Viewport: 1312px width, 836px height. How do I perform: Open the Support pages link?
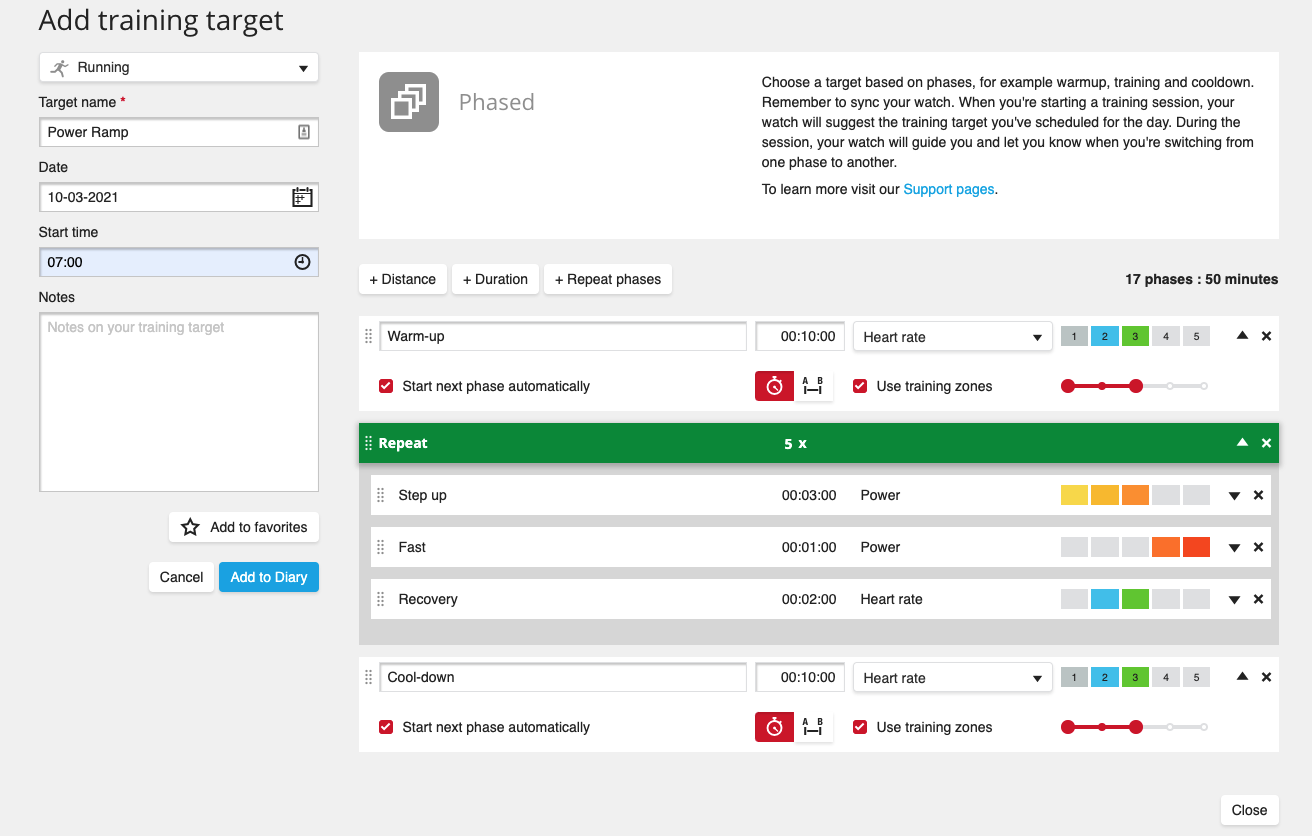click(948, 189)
